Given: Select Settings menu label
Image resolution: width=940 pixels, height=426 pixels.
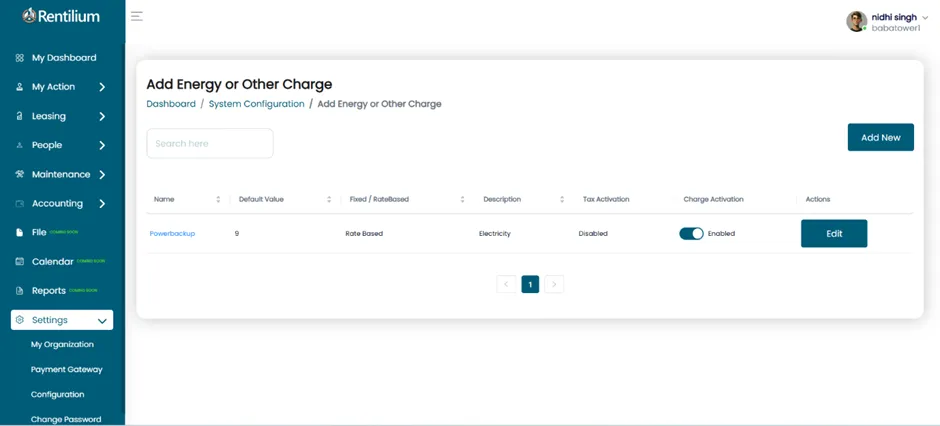Looking at the screenshot, I should pos(50,320).
